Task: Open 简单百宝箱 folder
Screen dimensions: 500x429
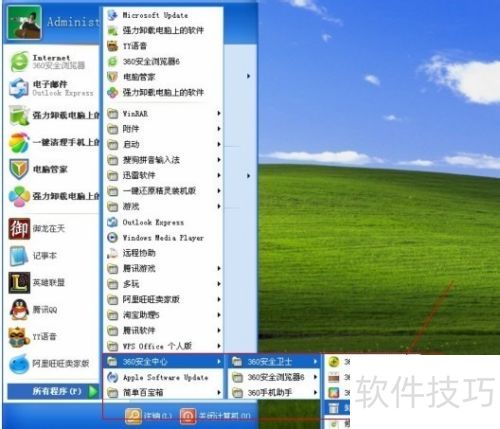Action: (163, 393)
